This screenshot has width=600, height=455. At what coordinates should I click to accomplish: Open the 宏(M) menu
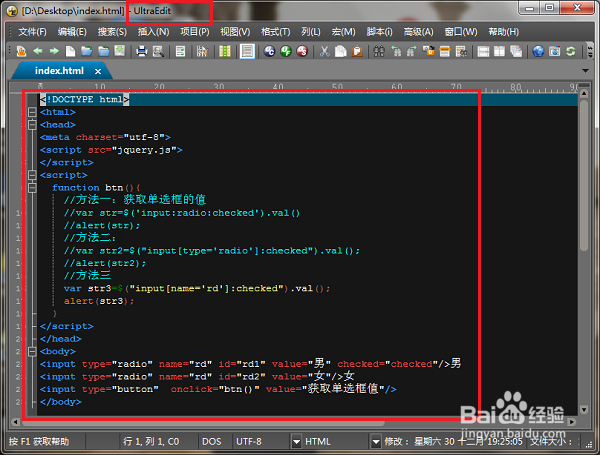click(344, 32)
